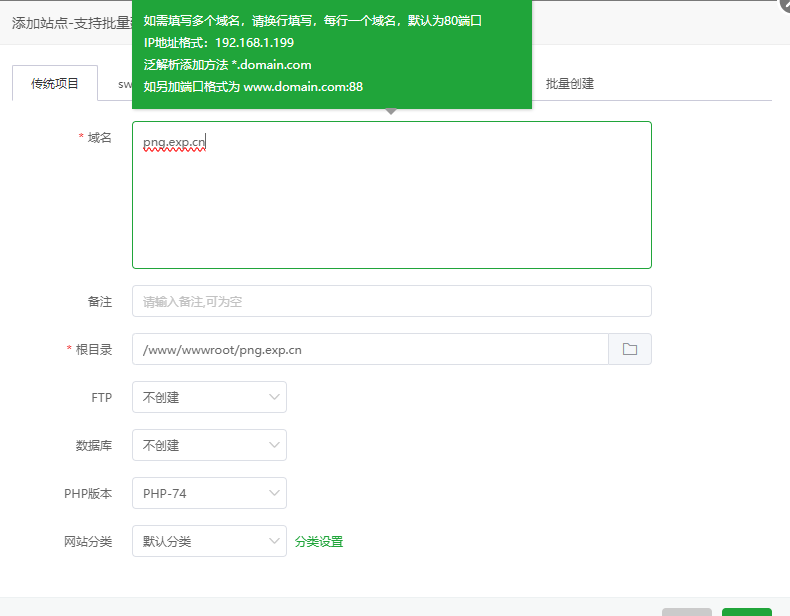Click the 域名 field label
The image size is (790, 616).
coord(99,138)
